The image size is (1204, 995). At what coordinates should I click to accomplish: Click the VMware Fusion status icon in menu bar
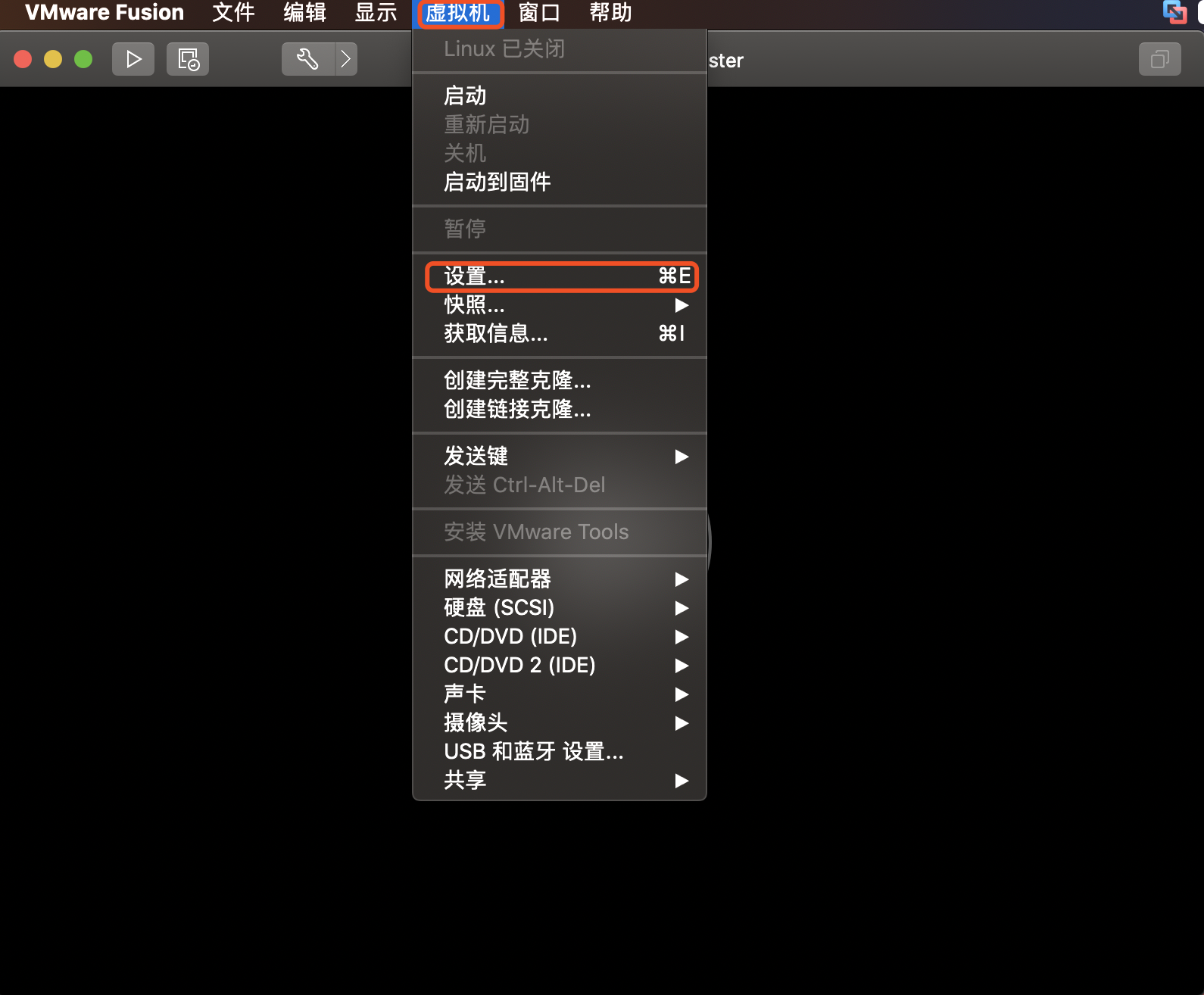[1174, 12]
